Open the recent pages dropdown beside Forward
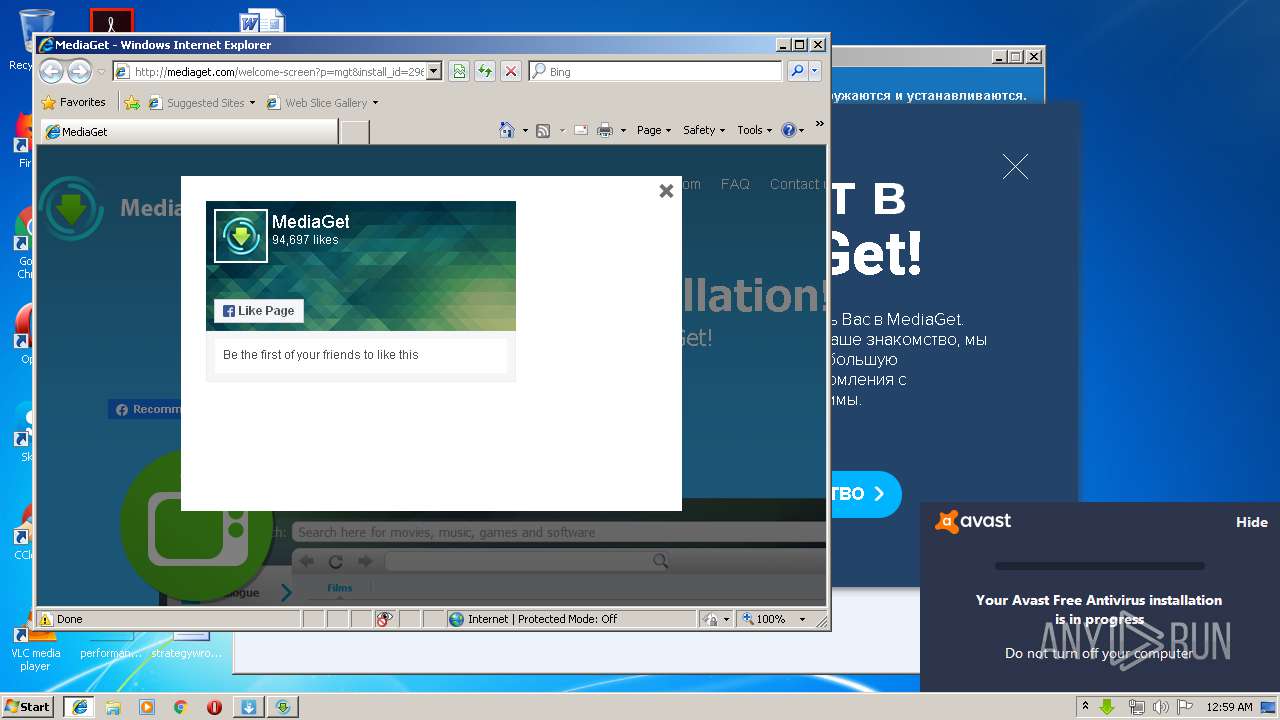 (x=101, y=72)
